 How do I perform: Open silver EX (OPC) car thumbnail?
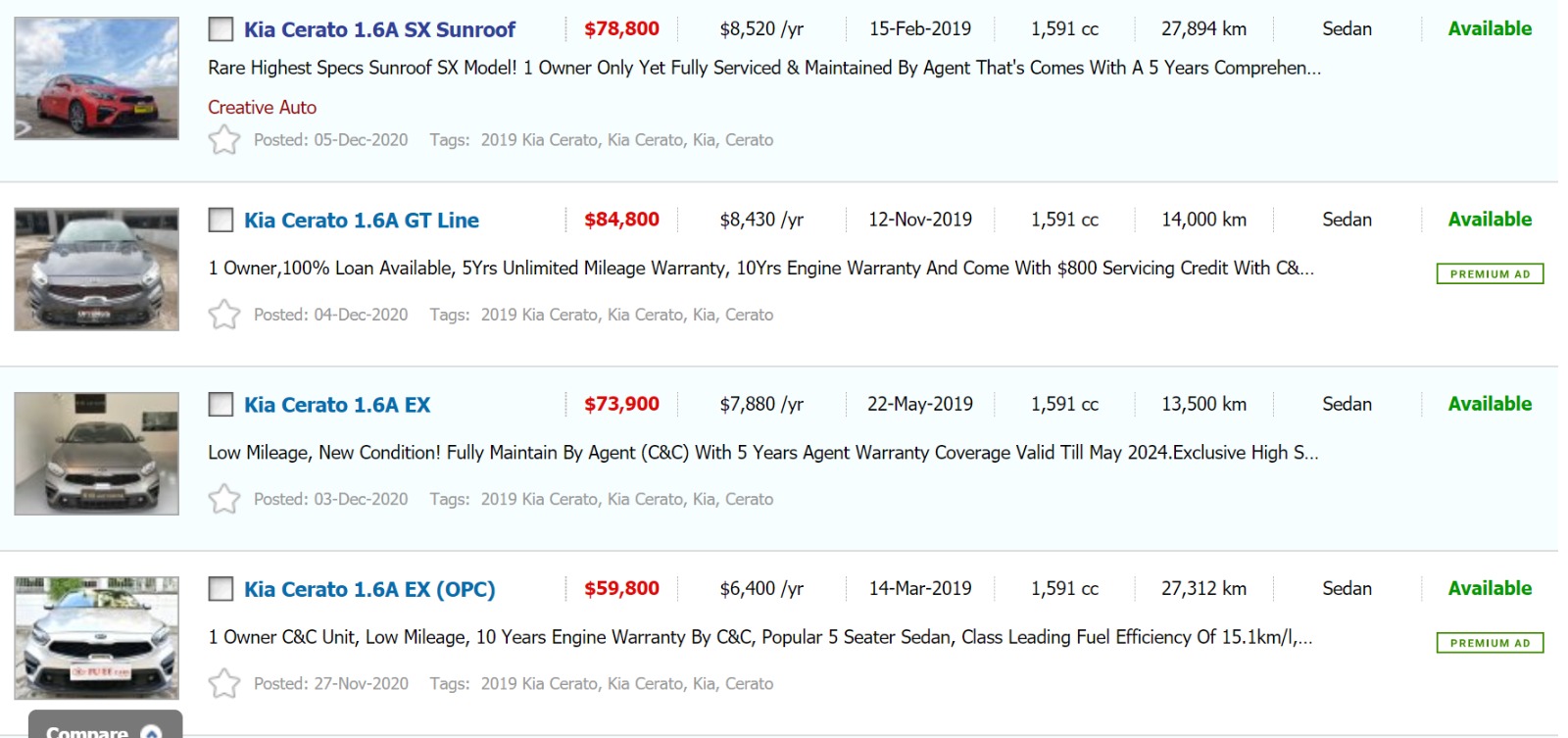click(97, 638)
